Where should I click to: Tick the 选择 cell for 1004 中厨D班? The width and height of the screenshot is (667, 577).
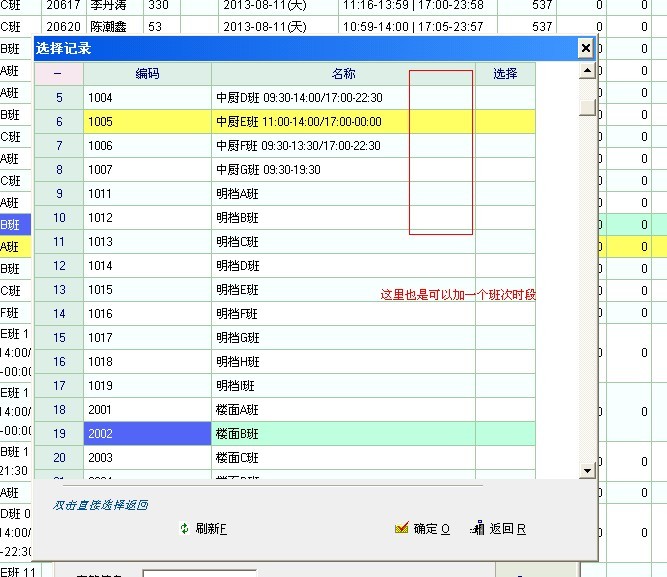[505, 98]
